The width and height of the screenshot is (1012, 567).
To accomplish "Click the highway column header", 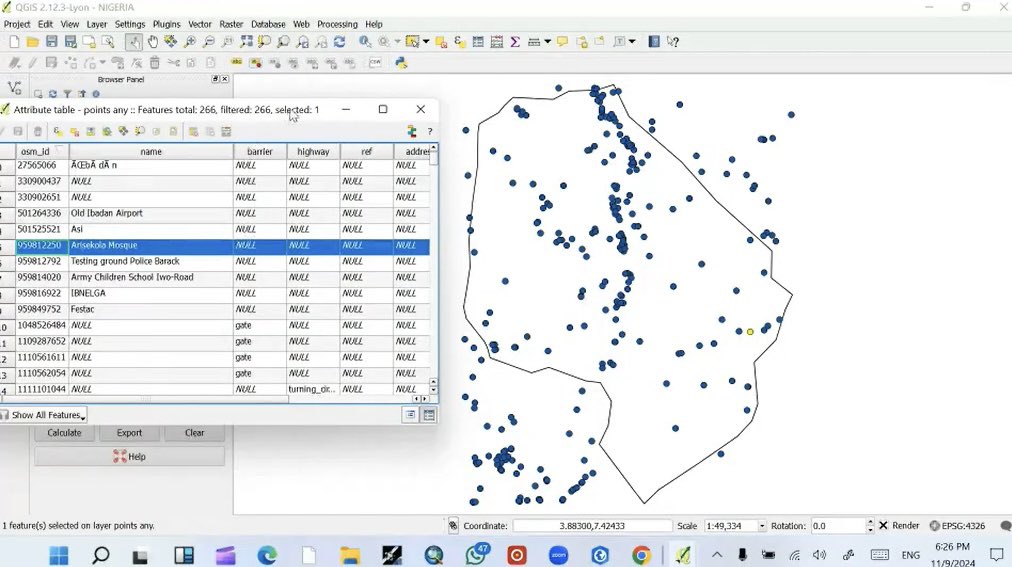I will point(313,152).
